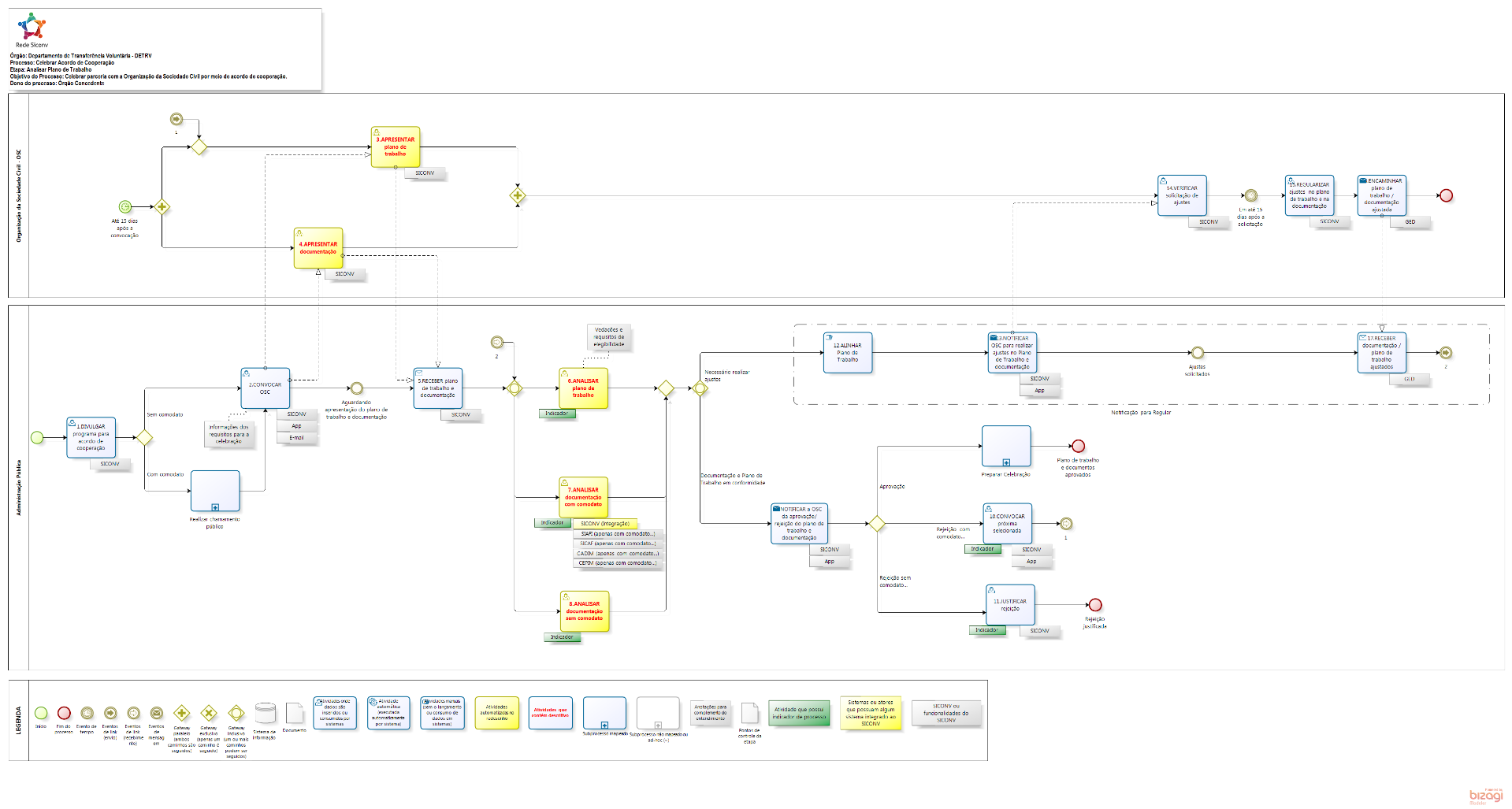
Task: Click the green indicador de processo legend box
Action: pos(799,713)
